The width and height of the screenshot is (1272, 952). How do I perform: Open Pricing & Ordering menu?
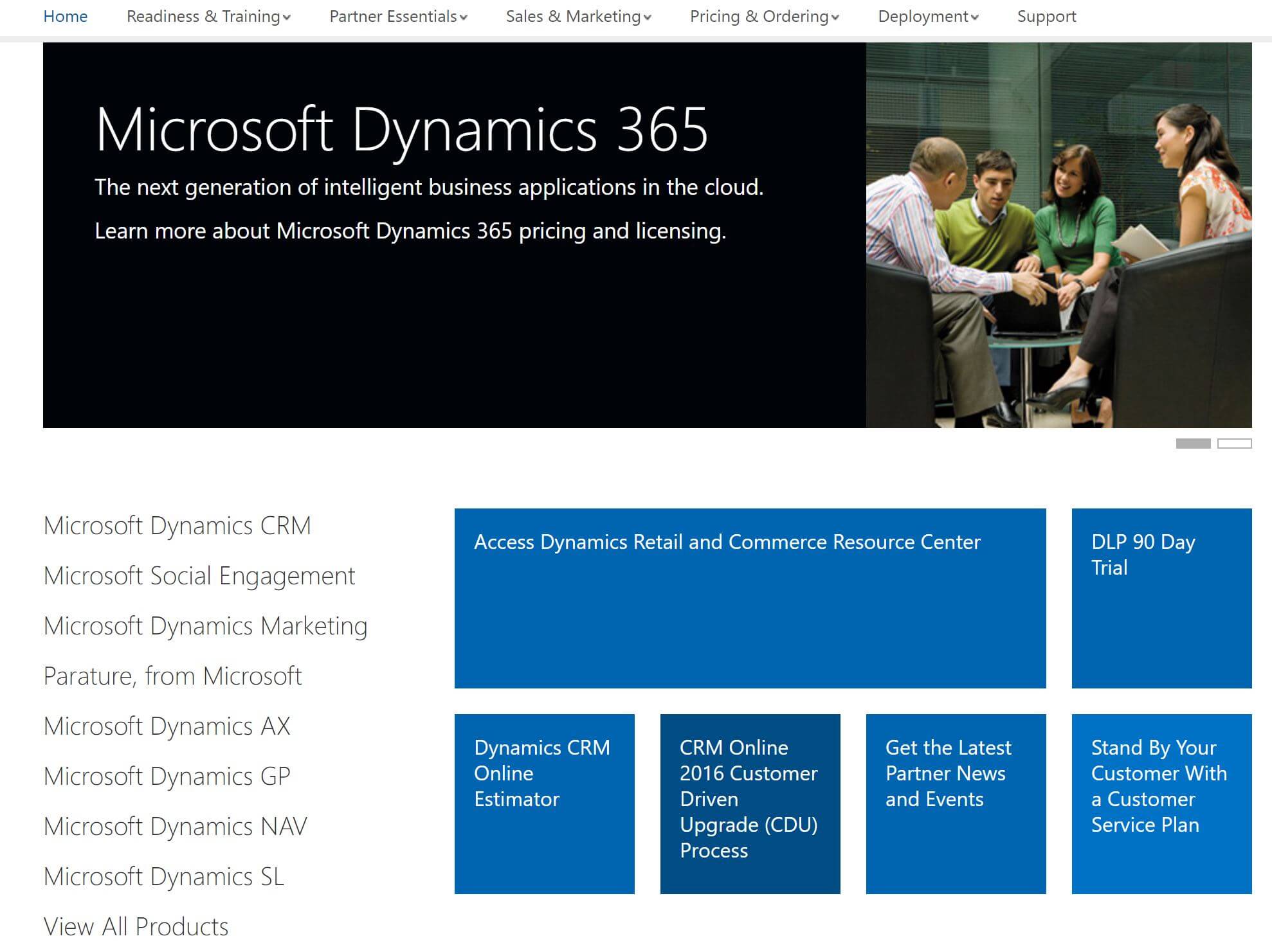[764, 17]
